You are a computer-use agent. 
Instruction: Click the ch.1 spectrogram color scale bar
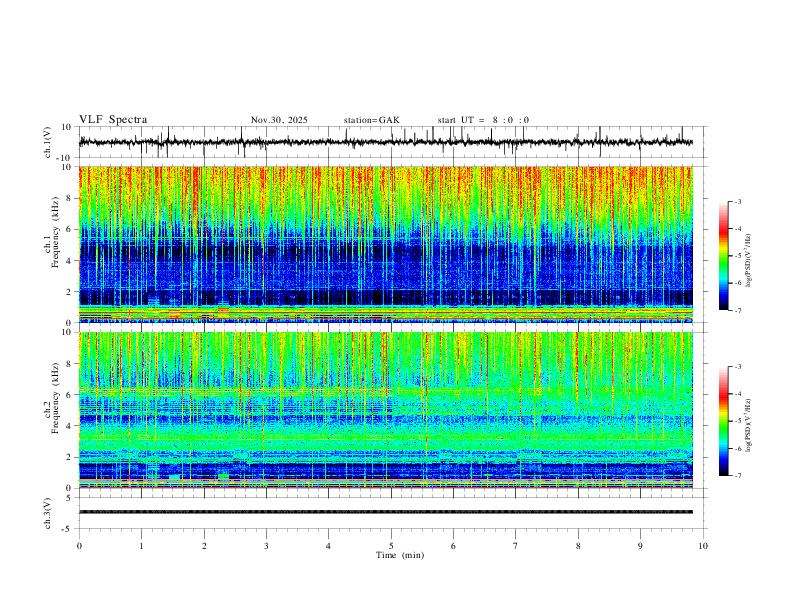click(x=724, y=256)
